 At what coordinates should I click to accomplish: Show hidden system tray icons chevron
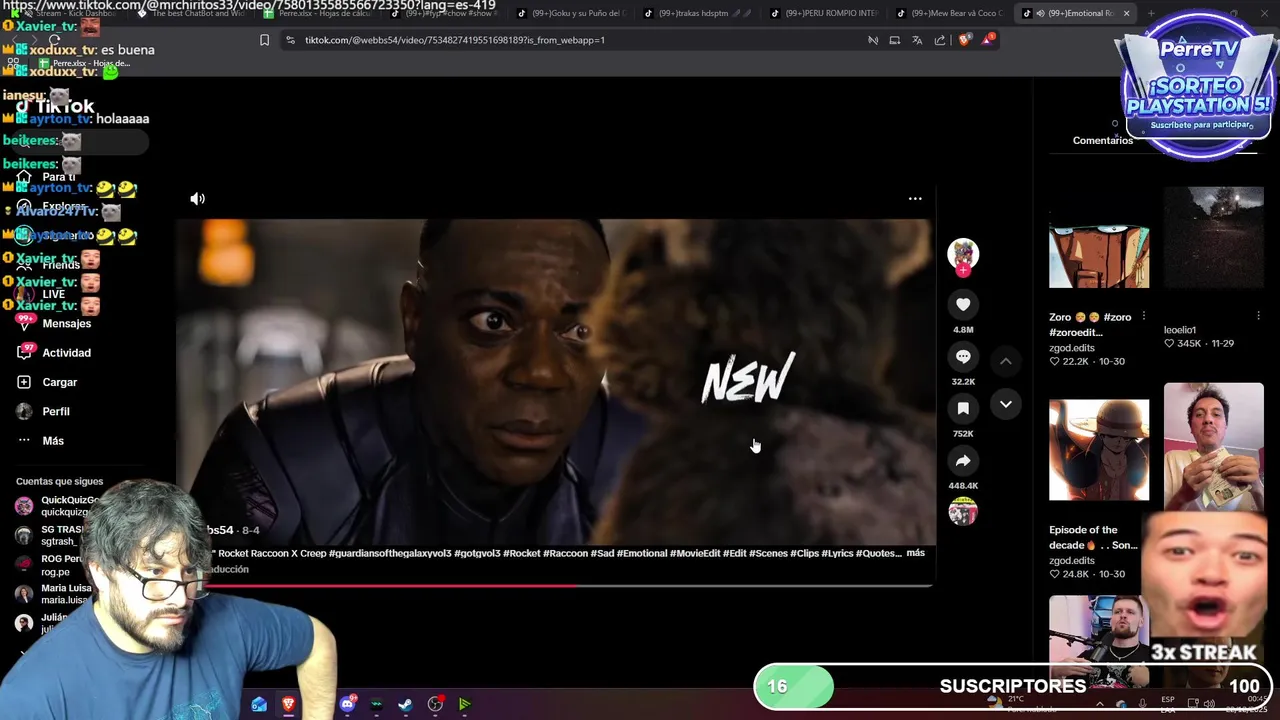click(x=1099, y=704)
